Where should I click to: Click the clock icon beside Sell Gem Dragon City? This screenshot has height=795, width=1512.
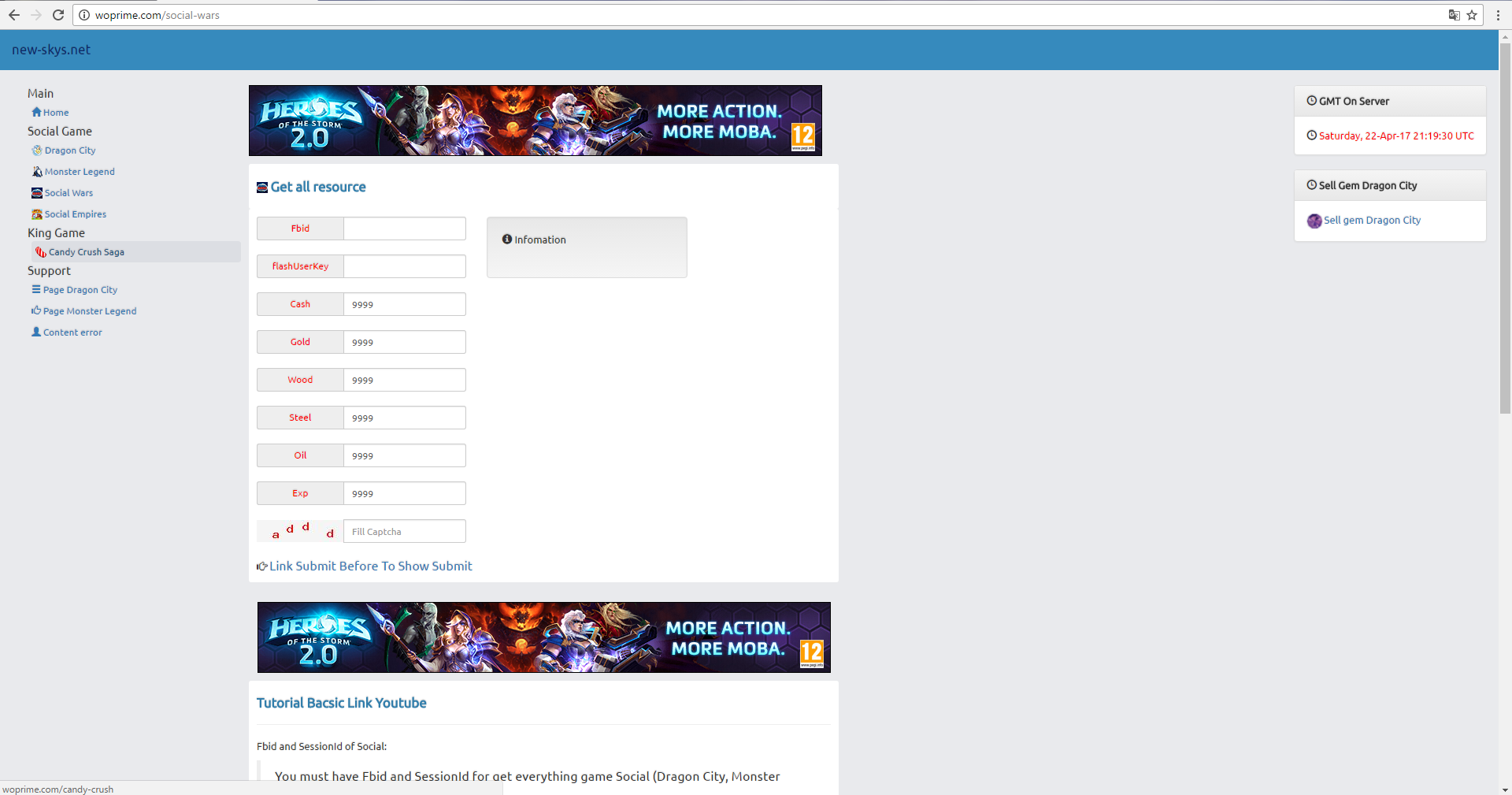[x=1312, y=185]
